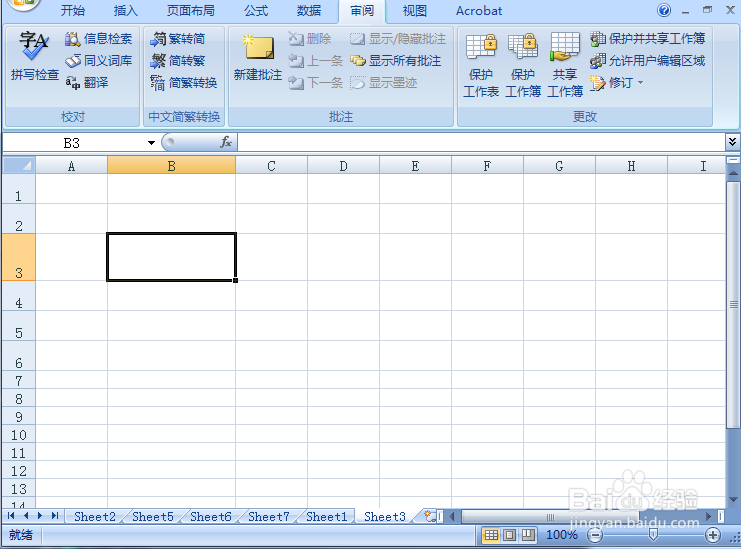Click the Office button
This screenshot has width=741, height=549.
click(x=23, y=5)
